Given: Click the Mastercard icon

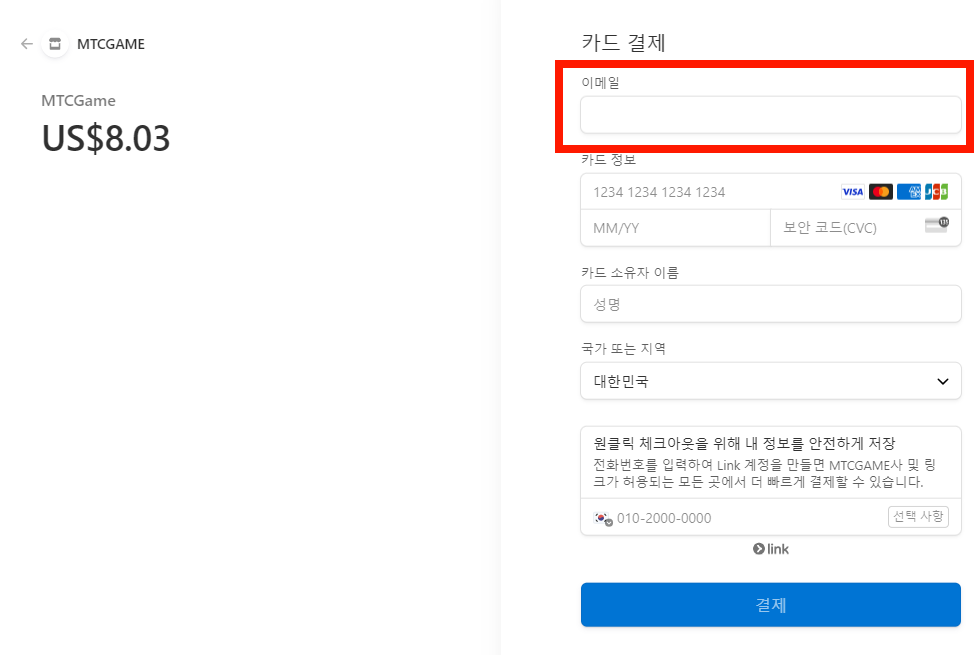Looking at the screenshot, I should tap(881, 191).
